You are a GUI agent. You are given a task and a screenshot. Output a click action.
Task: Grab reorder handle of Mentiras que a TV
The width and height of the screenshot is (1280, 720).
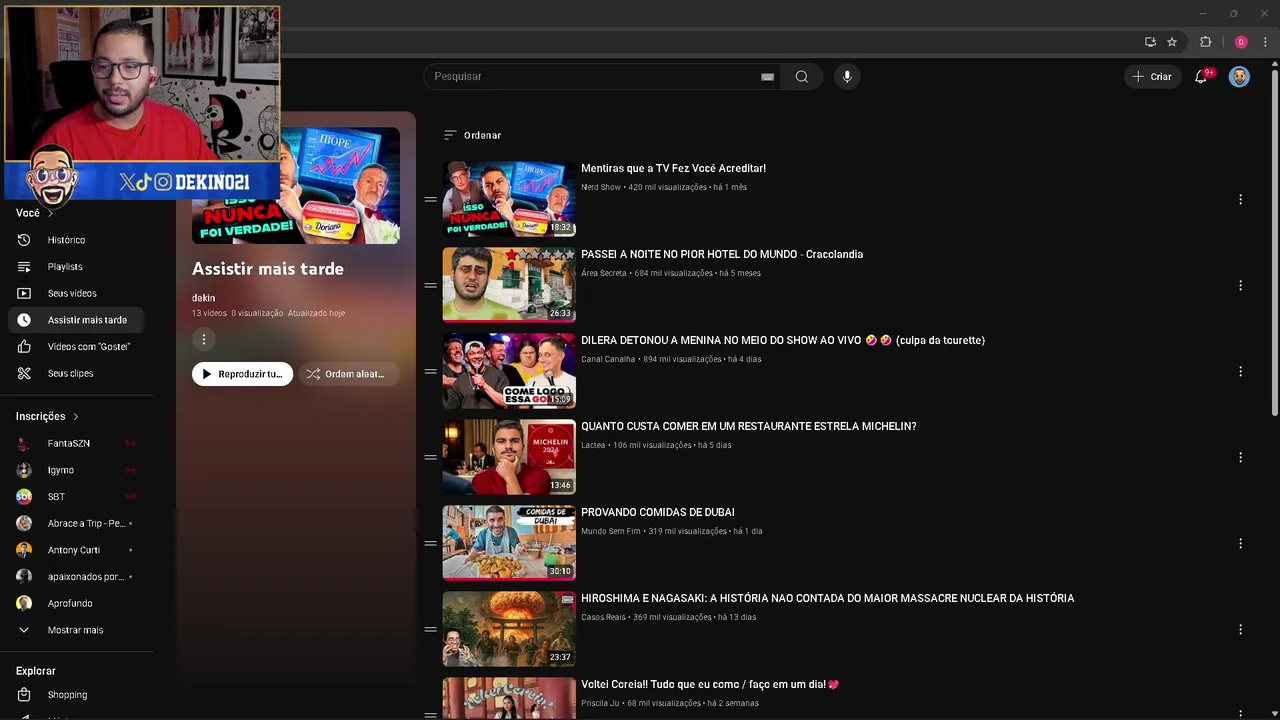coord(430,200)
